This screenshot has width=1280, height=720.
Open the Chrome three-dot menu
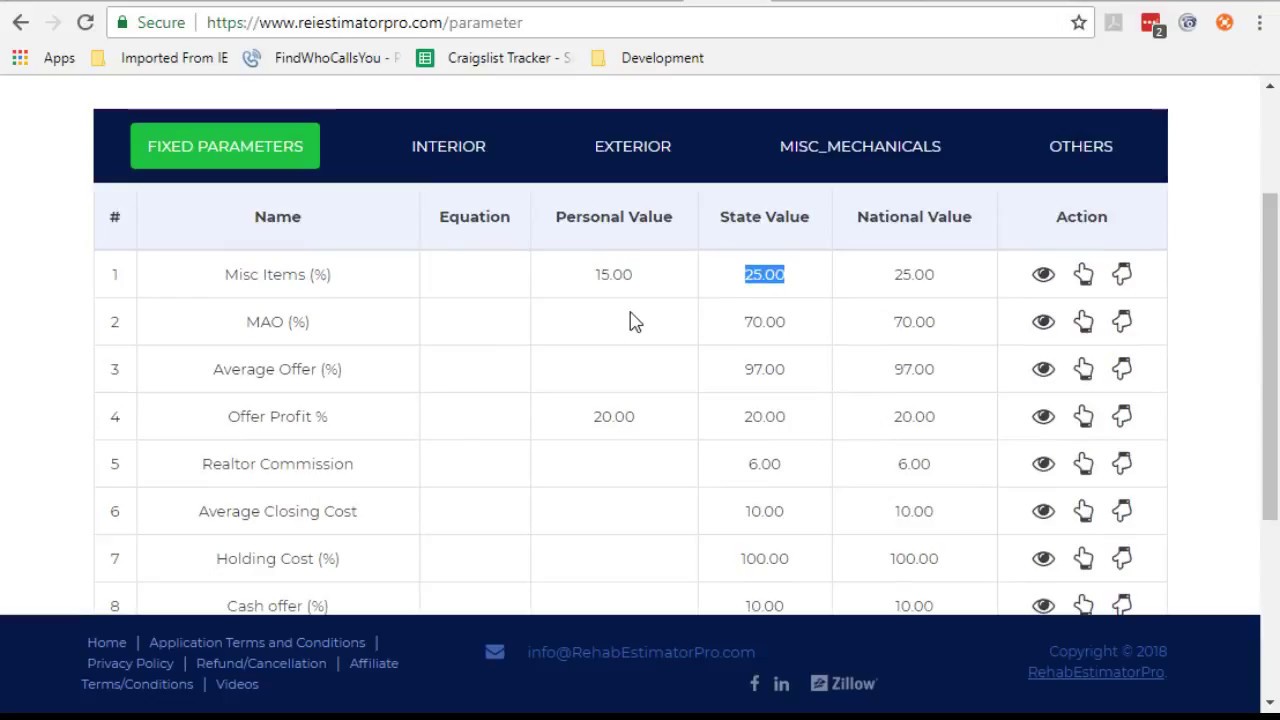[x=1259, y=22]
